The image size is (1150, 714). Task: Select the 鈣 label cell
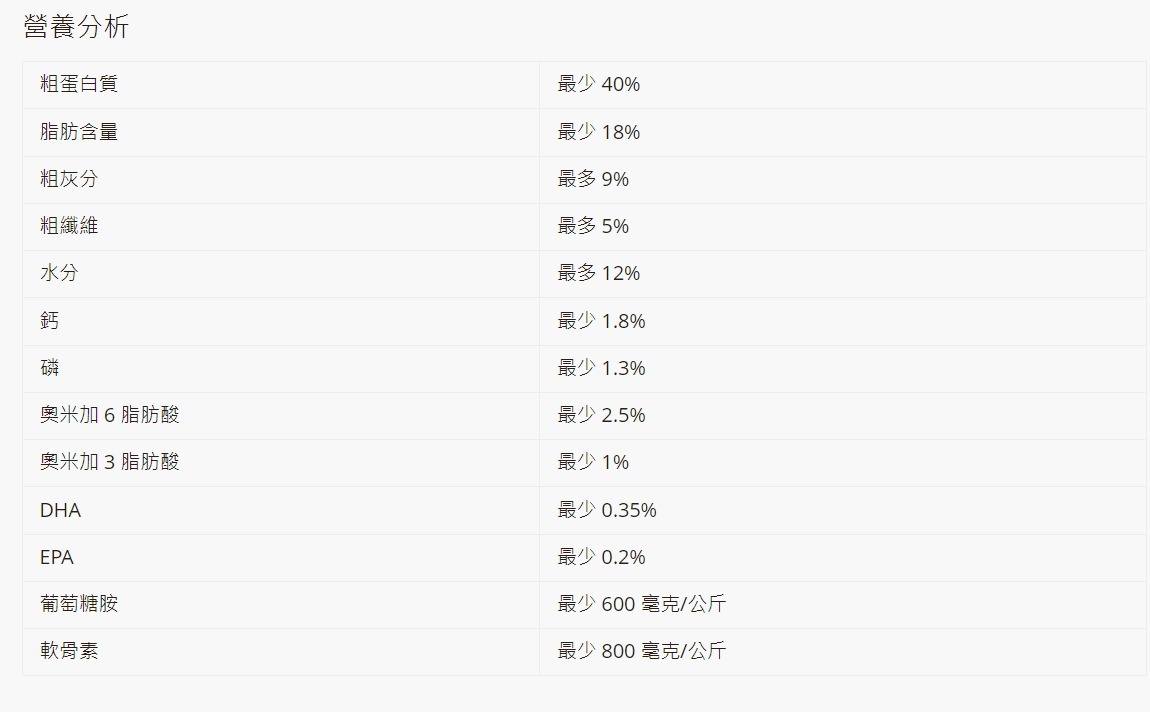tap(50, 321)
